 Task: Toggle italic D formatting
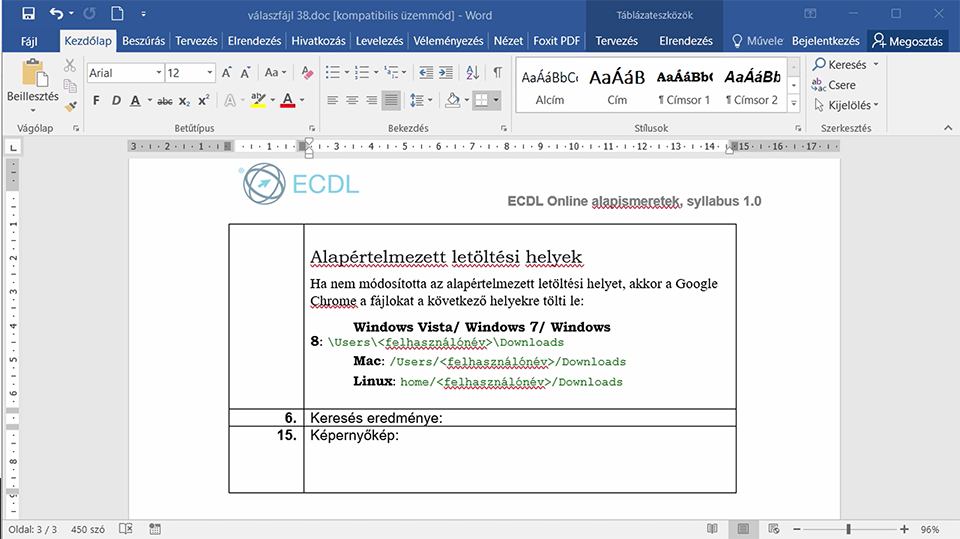pyautogui.click(x=116, y=100)
